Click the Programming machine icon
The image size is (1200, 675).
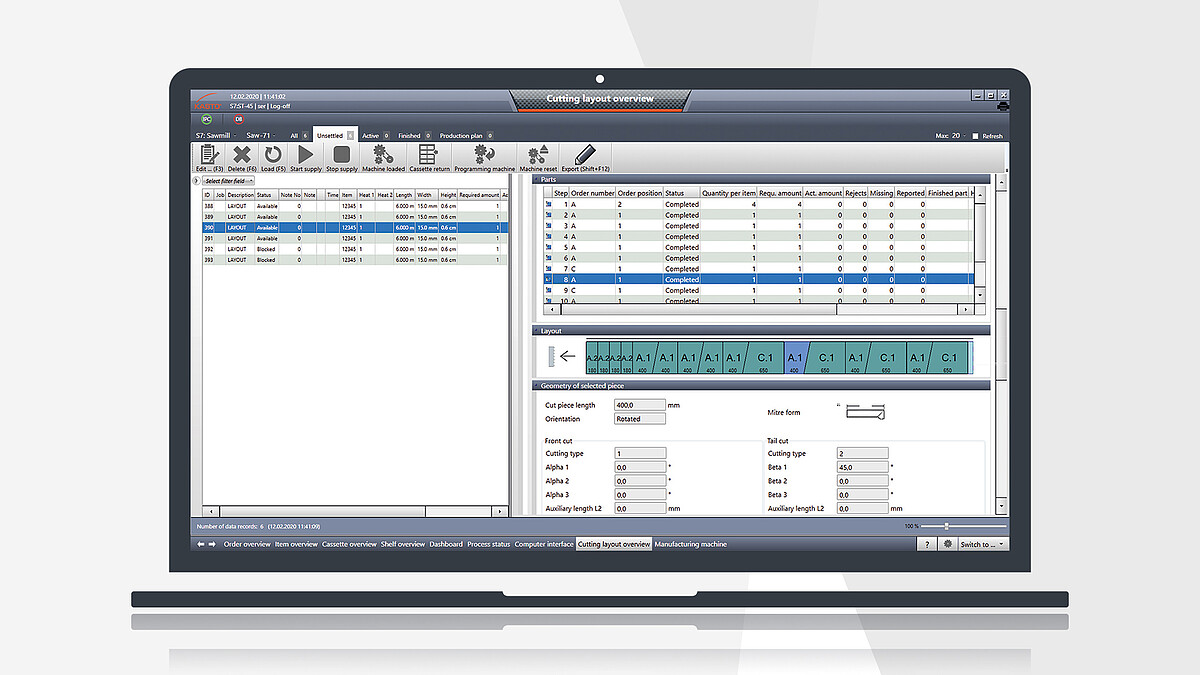tap(484, 155)
